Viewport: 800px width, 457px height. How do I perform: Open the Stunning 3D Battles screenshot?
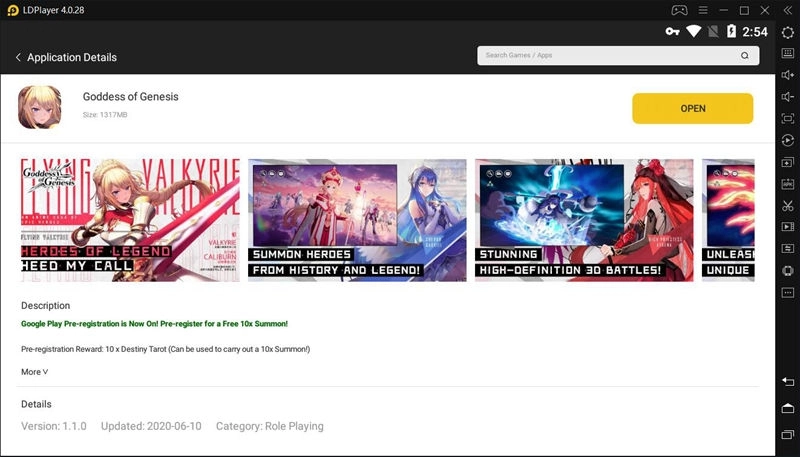(584, 220)
